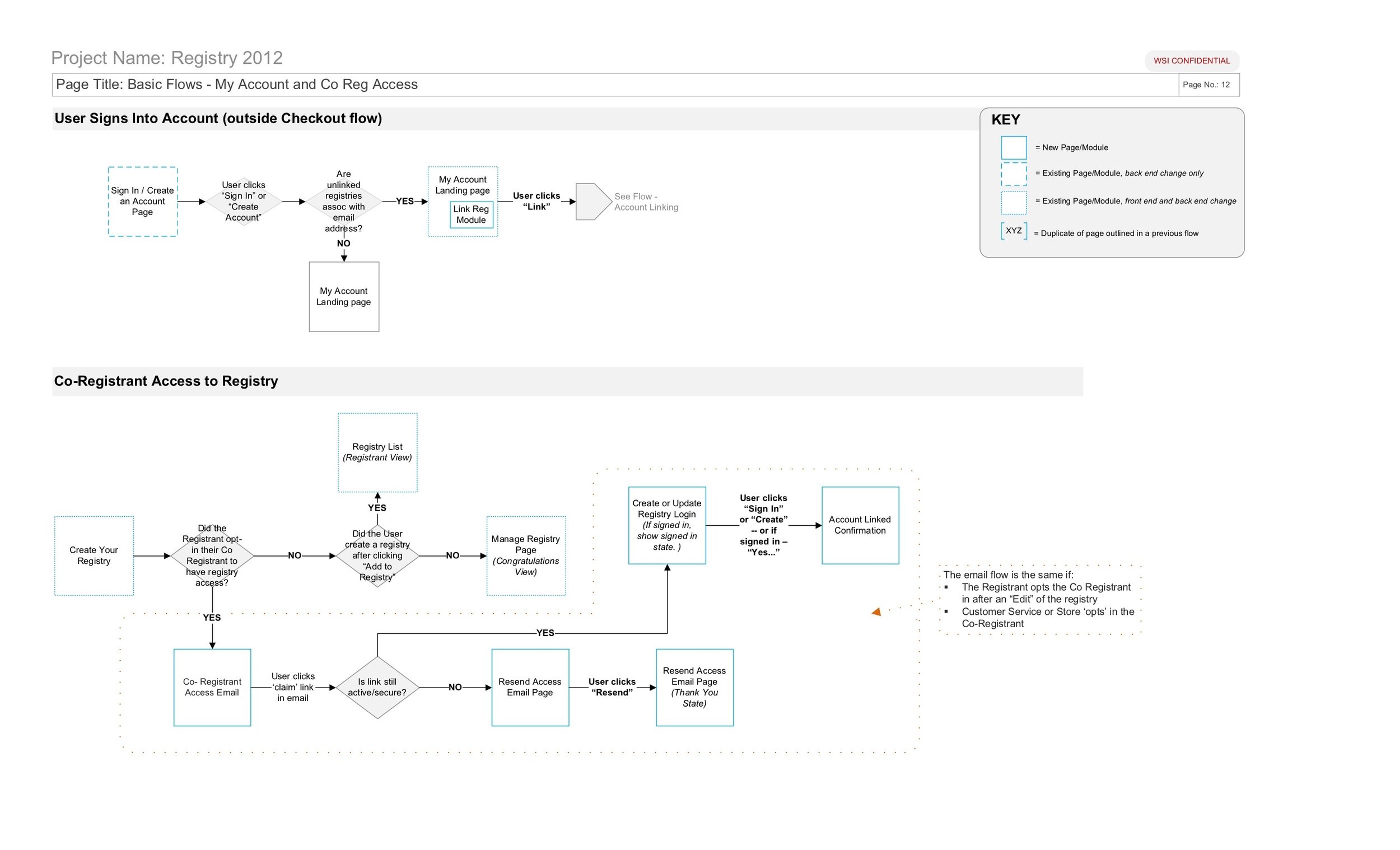Select the 'See Flow - Account Linking' pentagon shape

[594, 201]
